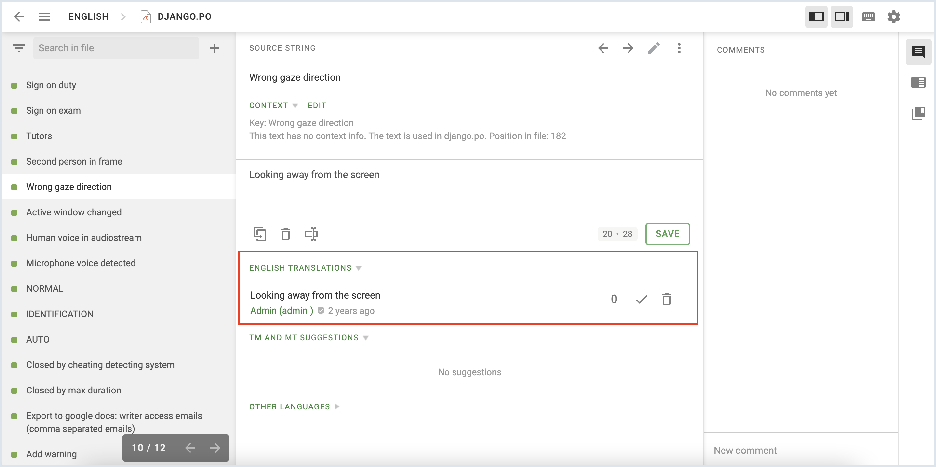Screen dimensions: 936x467
Task: Collapse the TM and MT Suggestions section
Action: [365, 338]
